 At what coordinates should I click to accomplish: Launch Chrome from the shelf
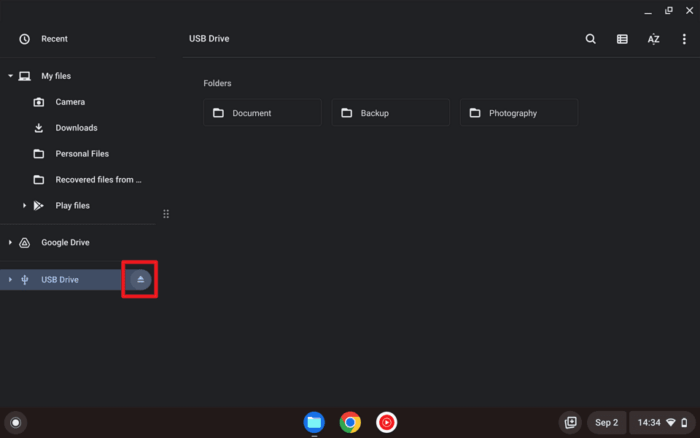click(350, 422)
